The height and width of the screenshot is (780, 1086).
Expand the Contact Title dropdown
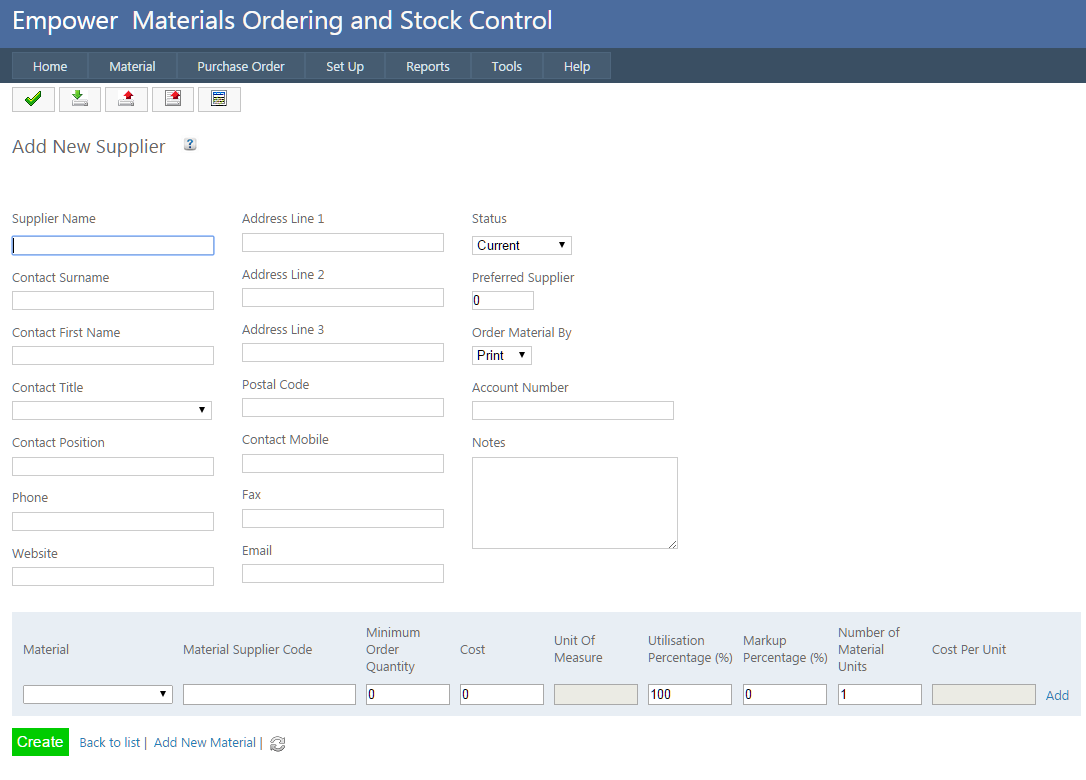coord(112,410)
